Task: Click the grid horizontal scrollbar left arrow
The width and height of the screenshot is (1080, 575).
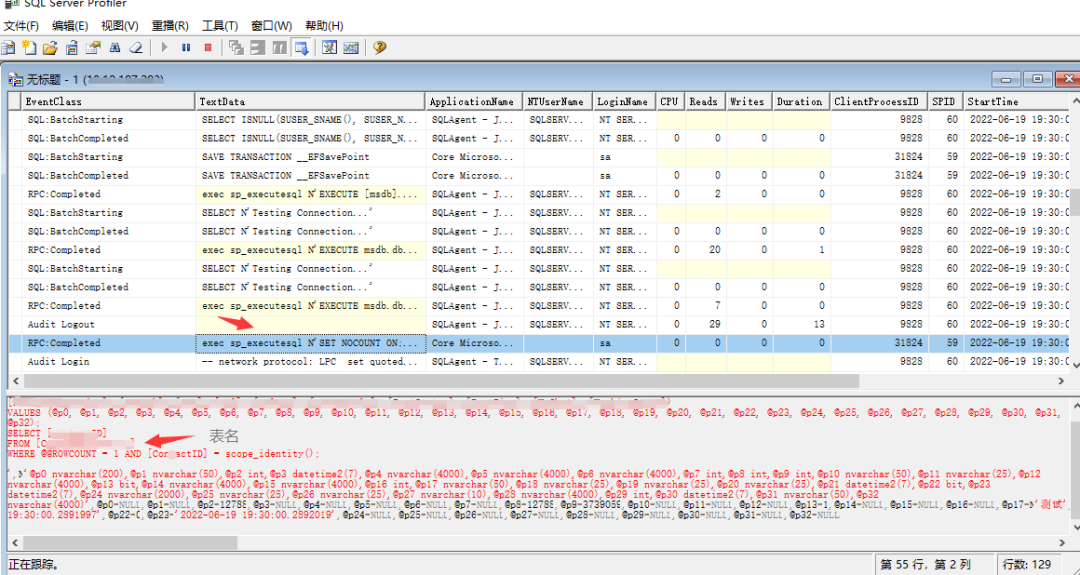Action: pyautogui.click(x=16, y=381)
